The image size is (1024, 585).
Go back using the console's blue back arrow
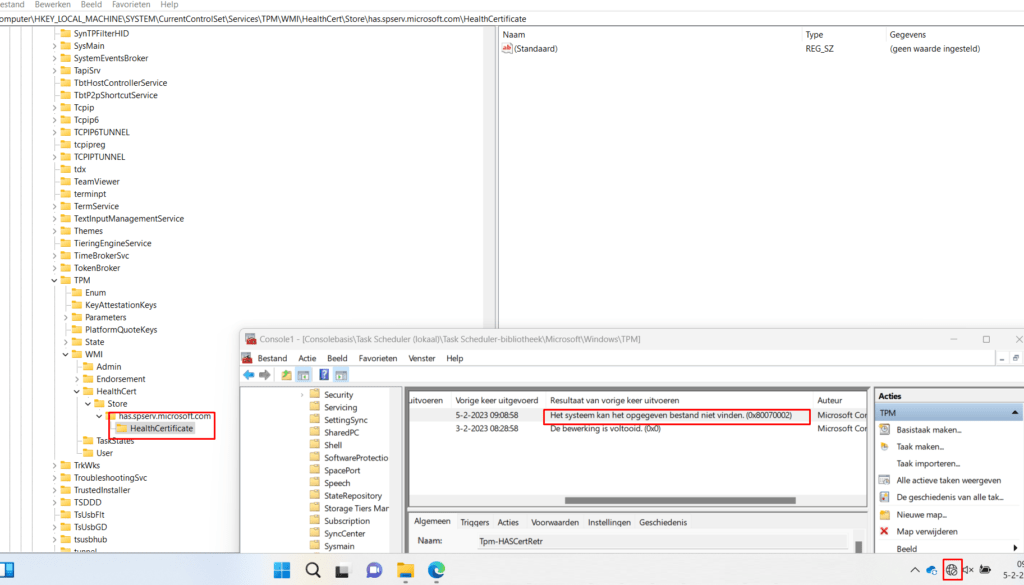248,375
